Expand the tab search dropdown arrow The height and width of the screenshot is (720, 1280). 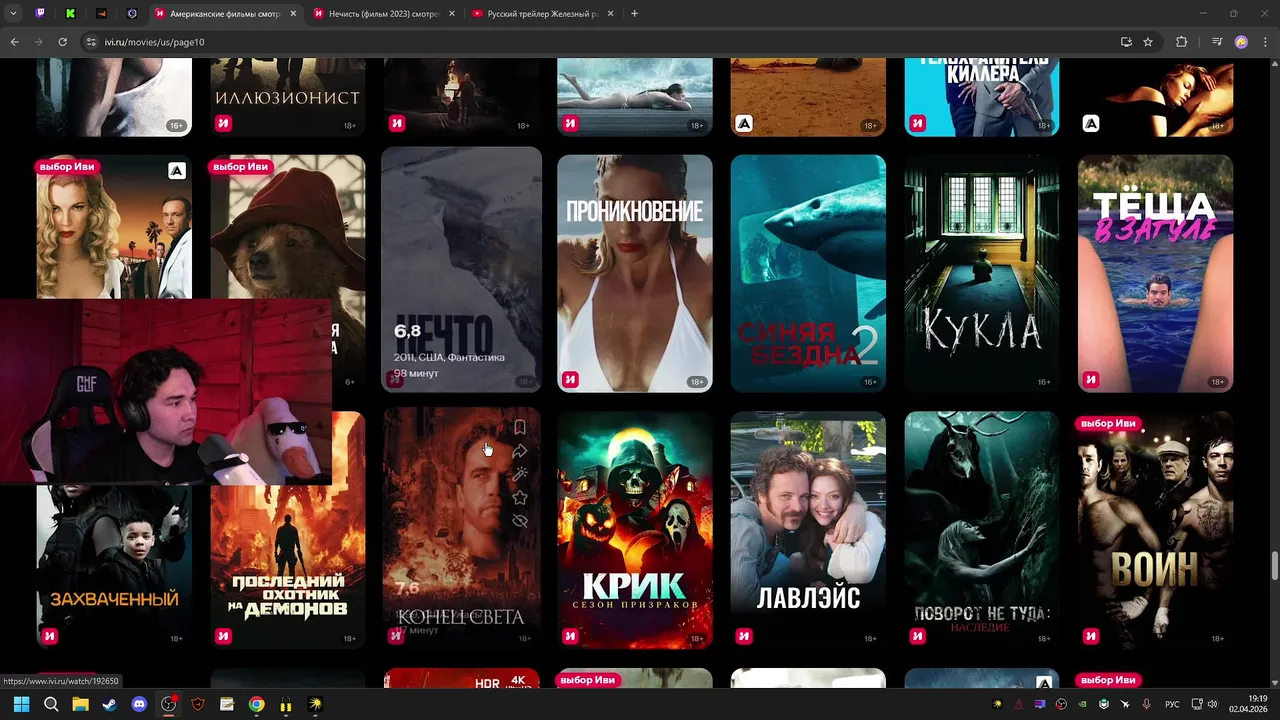(13, 14)
